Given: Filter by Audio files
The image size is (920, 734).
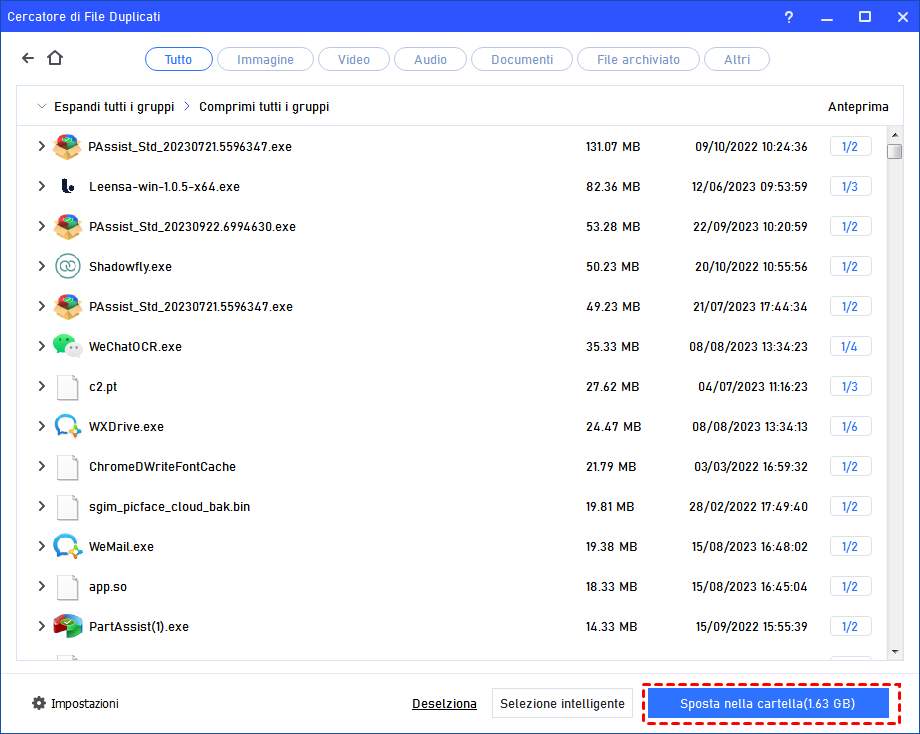Looking at the screenshot, I should click(x=430, y=59).
